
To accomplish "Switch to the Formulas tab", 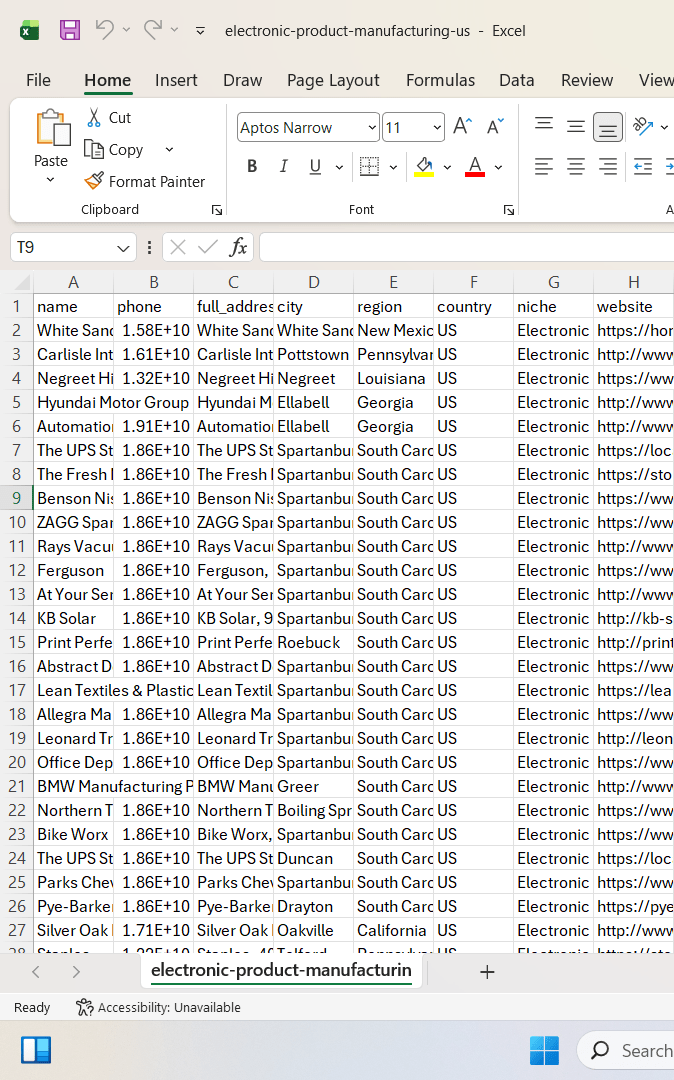I will pyautogui.click(x=440, y=80).
